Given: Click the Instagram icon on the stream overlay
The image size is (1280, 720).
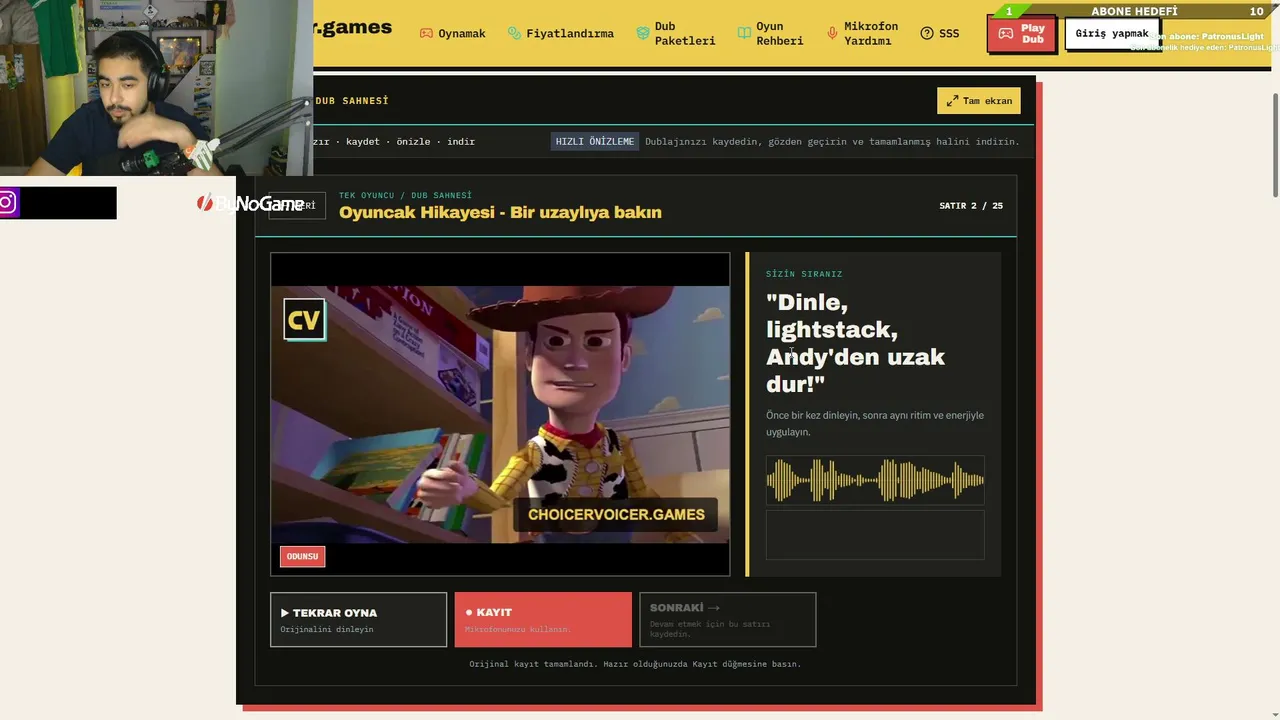Looking at the screenshot, I should 7,203.
